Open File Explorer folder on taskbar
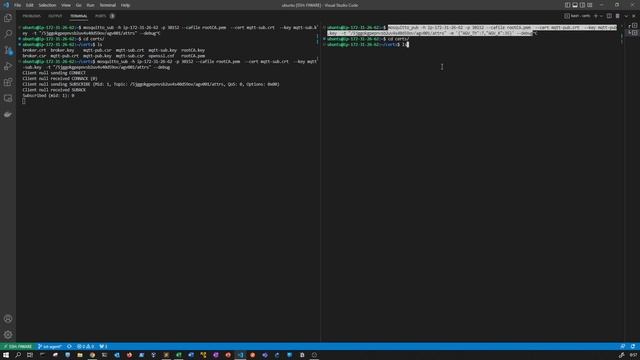This screenshot has height=360, width=640. [80, 355]
